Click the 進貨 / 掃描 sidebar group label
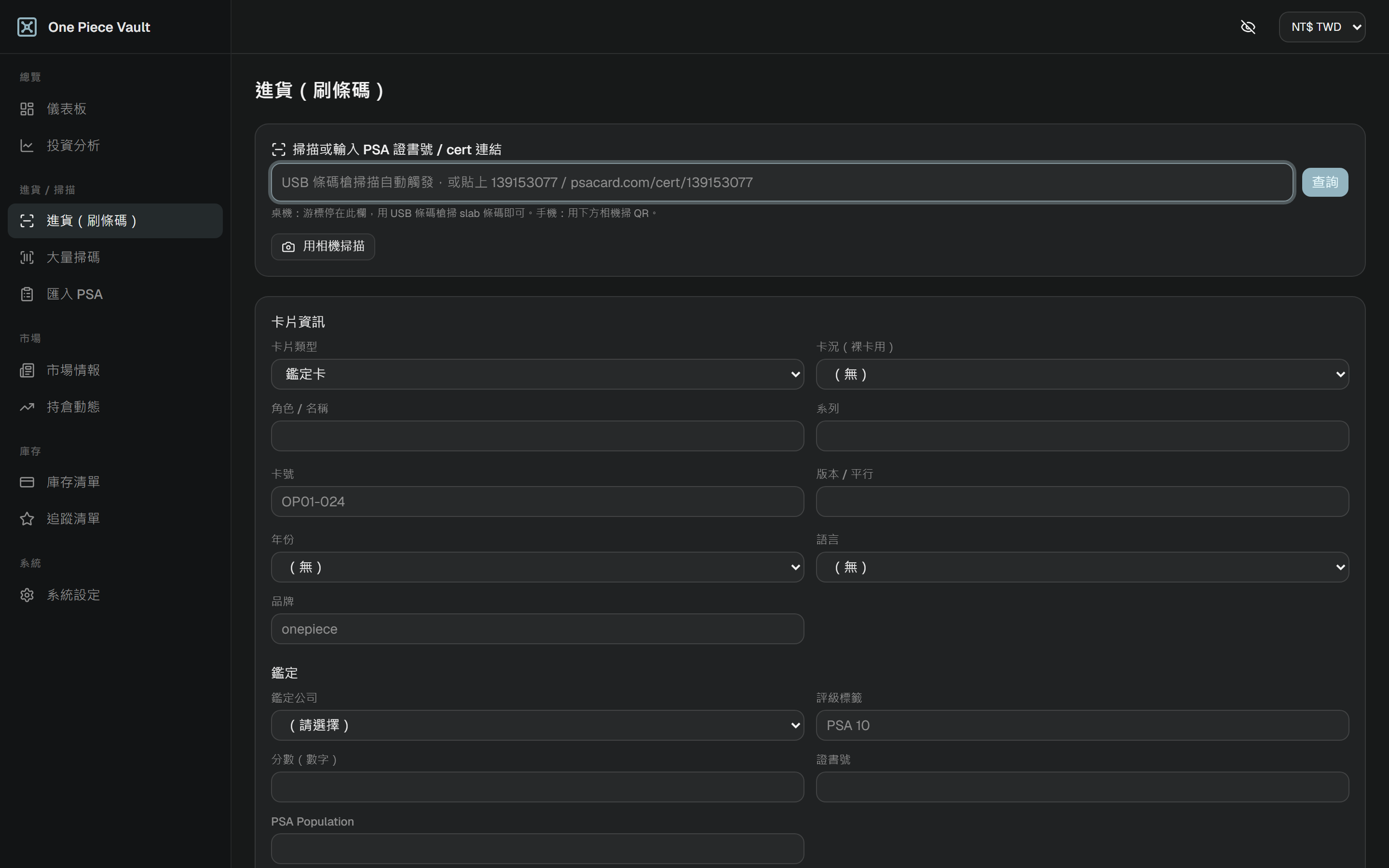 48,190
